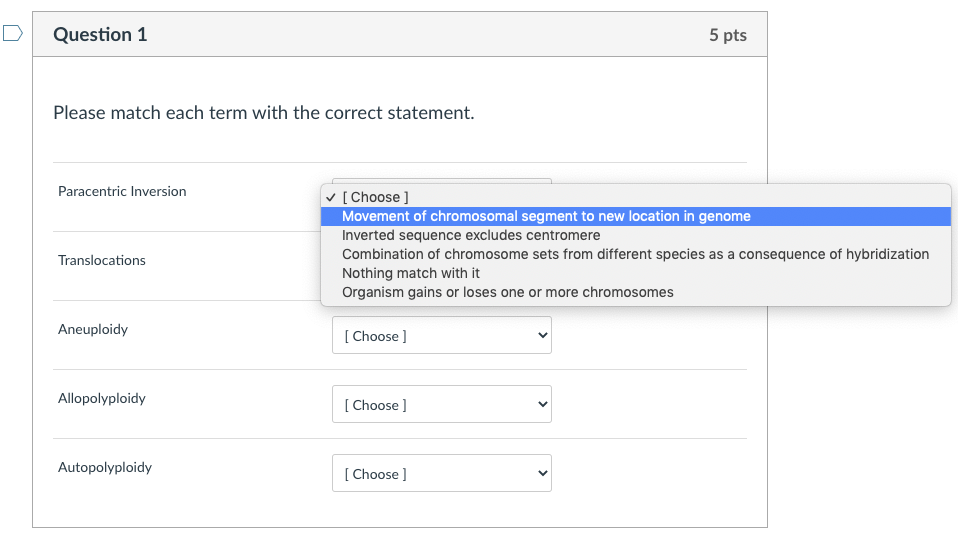Choose the "Nothing match with it" option
This screenshot has width=958, height=555.
(411, 273)
